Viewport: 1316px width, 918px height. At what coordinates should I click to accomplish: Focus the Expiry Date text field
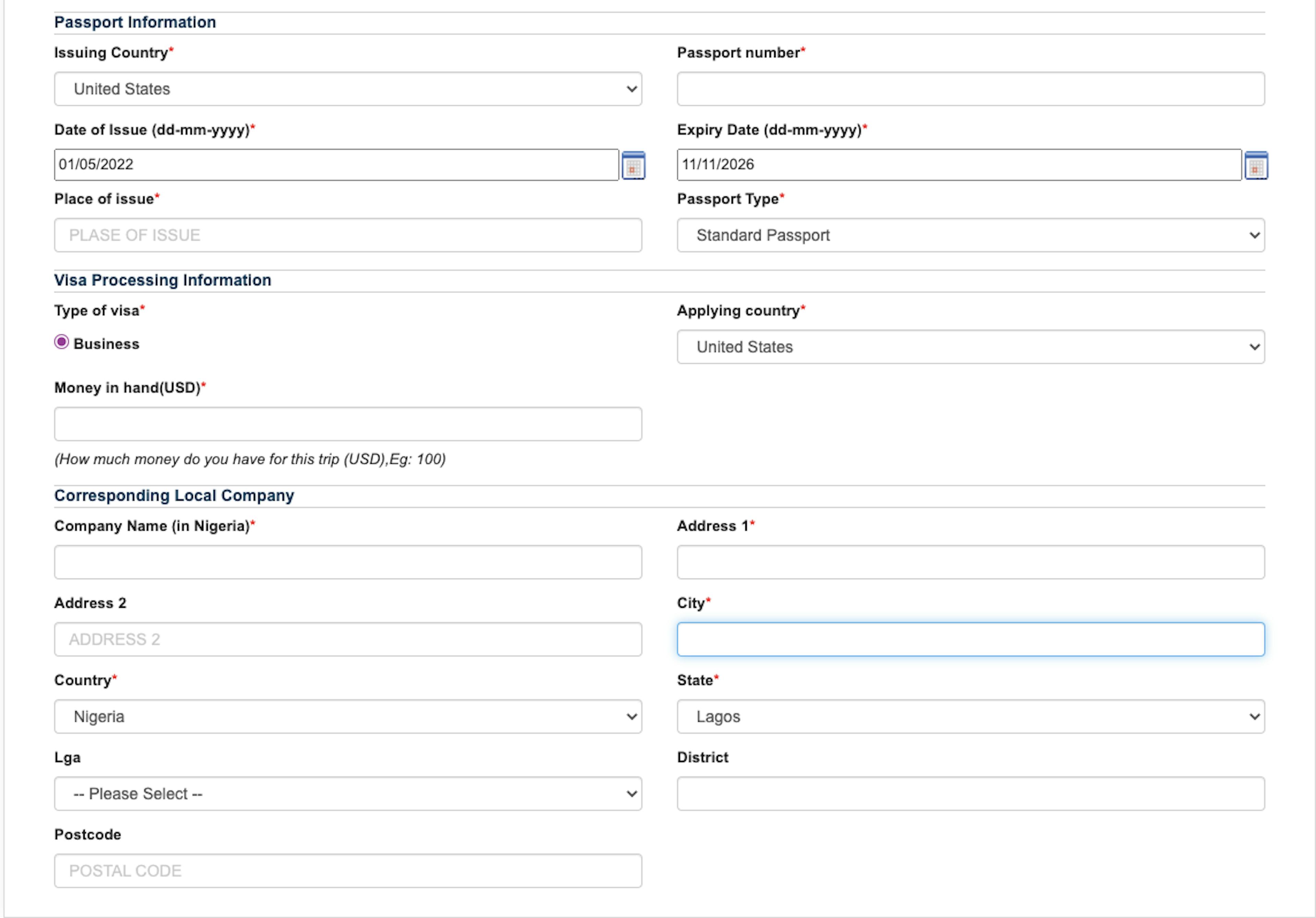tap(959, 165)
